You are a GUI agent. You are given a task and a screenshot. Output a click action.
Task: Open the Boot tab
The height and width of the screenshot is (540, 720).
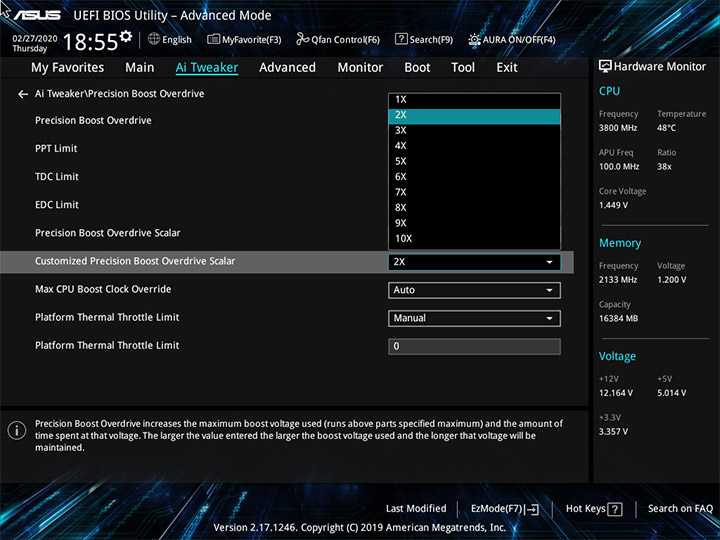click(417, 68)
